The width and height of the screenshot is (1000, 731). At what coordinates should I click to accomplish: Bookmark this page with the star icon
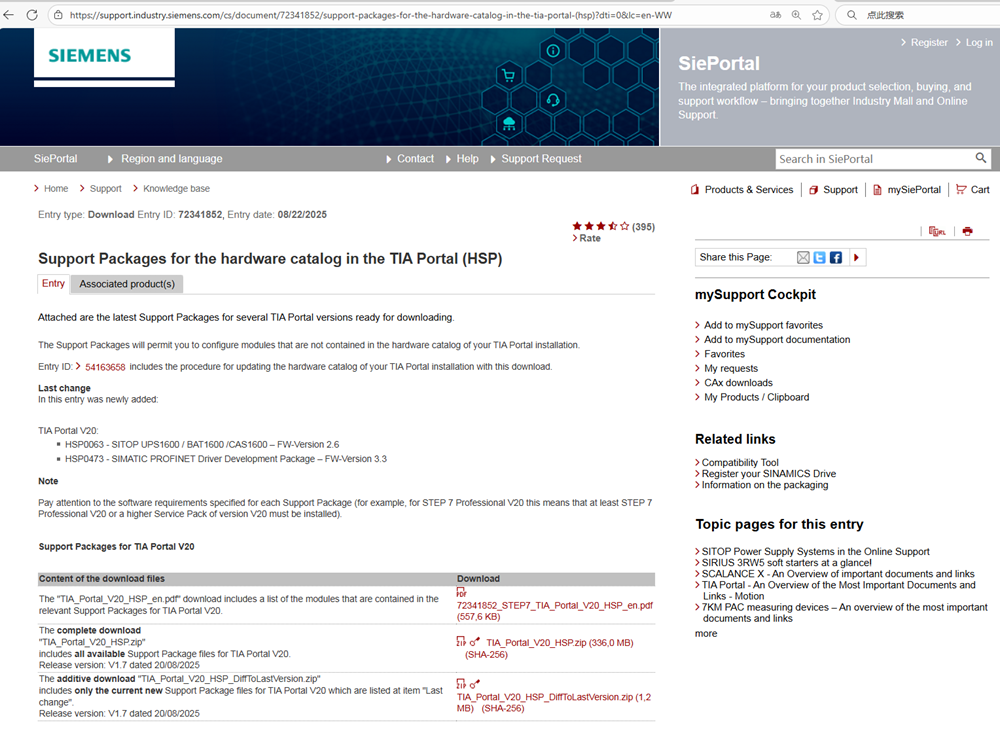click(818, 15)
